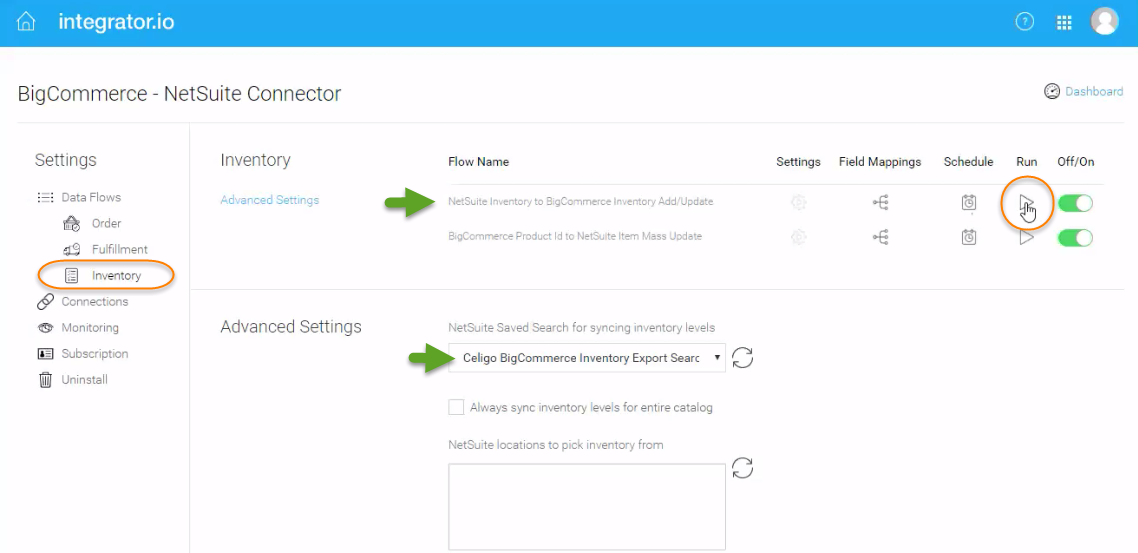Open the Dashboard link
The image size is (1138, 553).
[x=1094, y=91]
